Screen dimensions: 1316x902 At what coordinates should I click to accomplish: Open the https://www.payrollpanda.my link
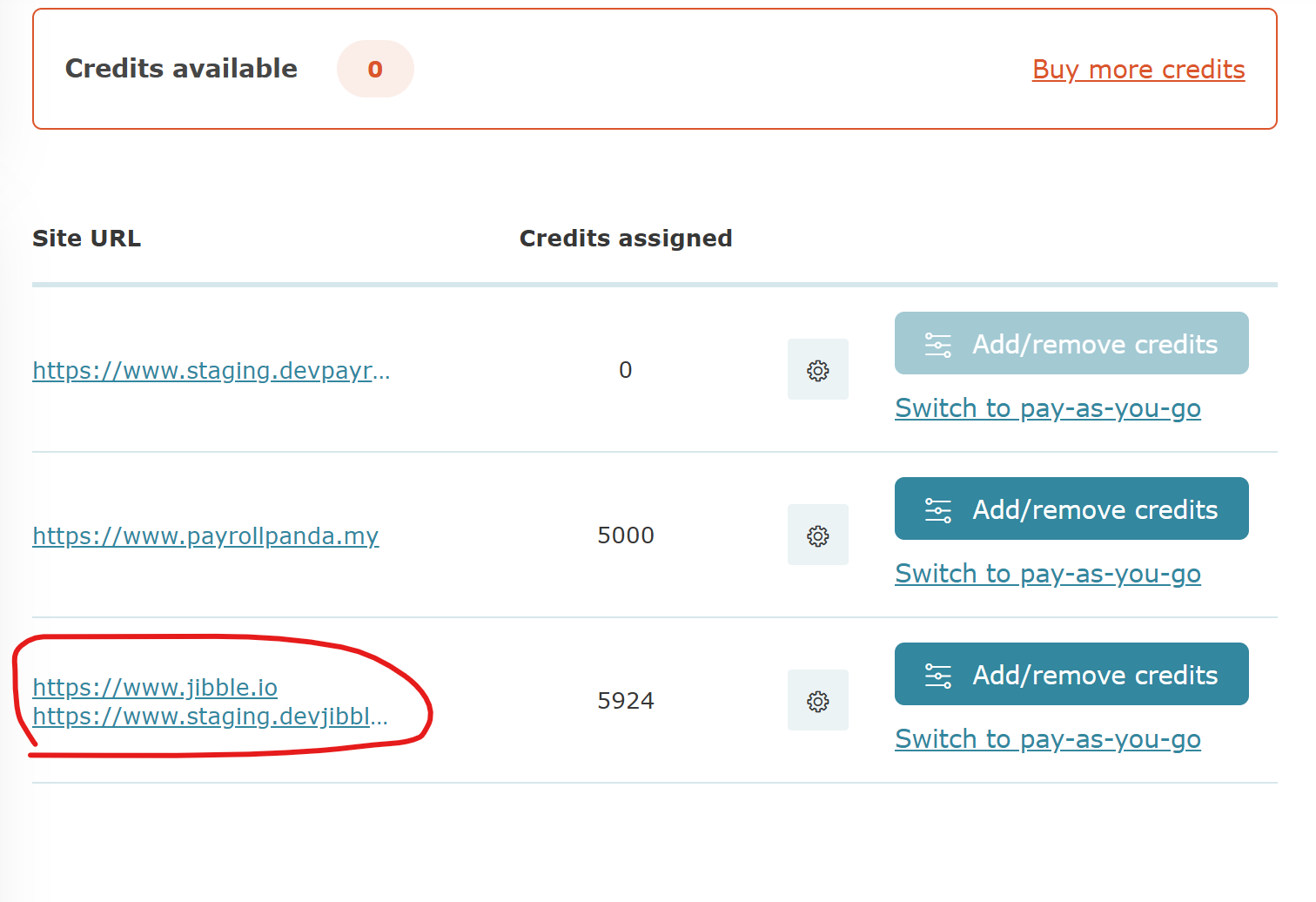click(205, 536)
